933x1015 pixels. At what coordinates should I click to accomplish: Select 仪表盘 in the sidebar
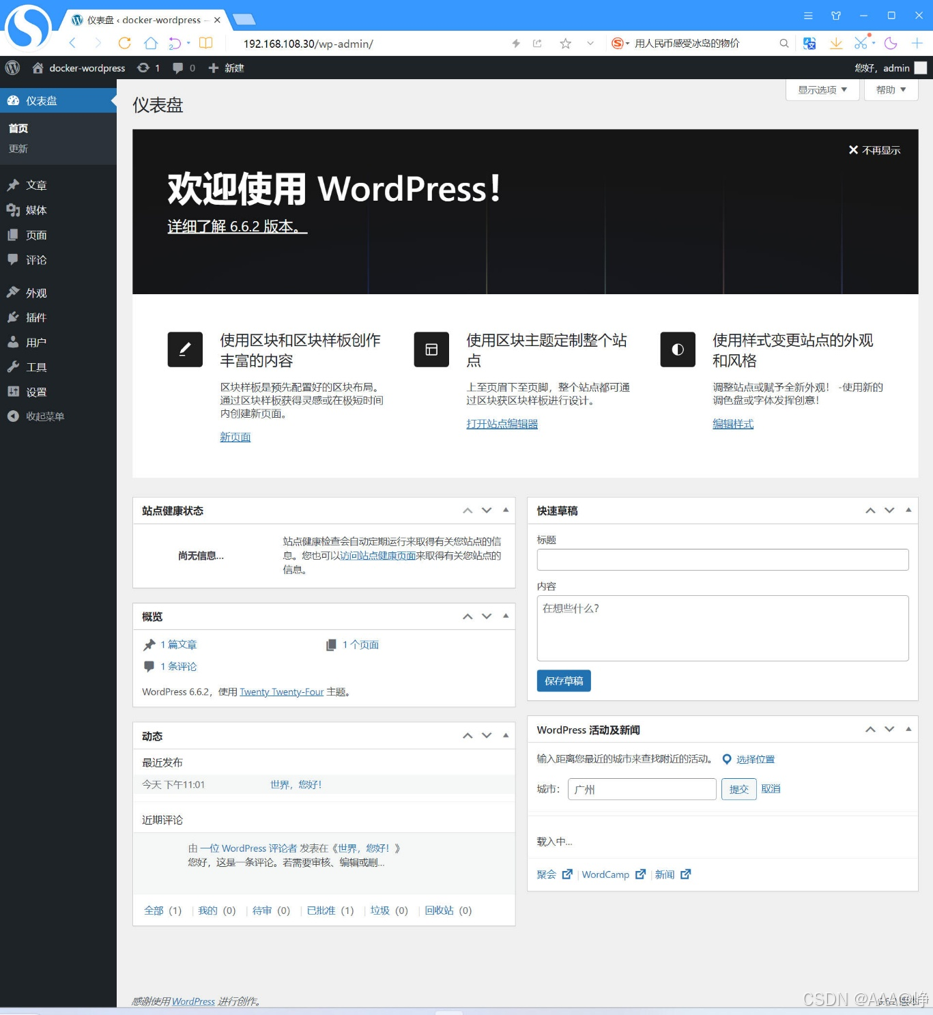tap(58, 101)
